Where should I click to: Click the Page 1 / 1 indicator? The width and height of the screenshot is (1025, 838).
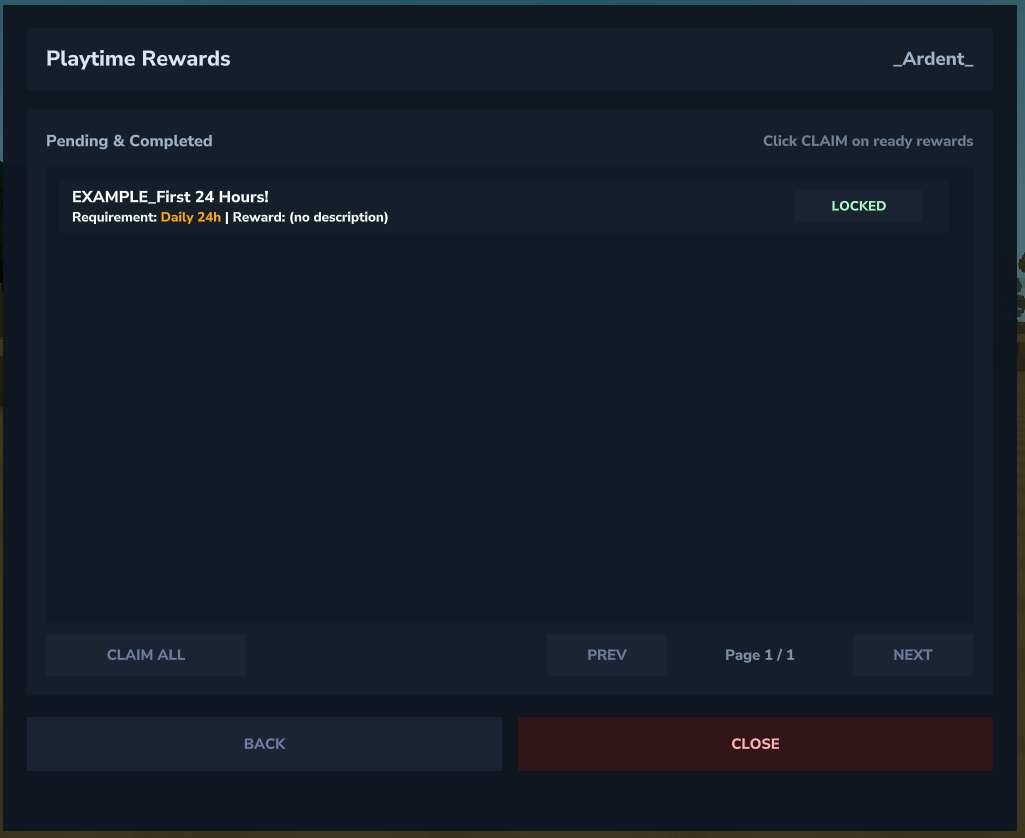point(759,655)
